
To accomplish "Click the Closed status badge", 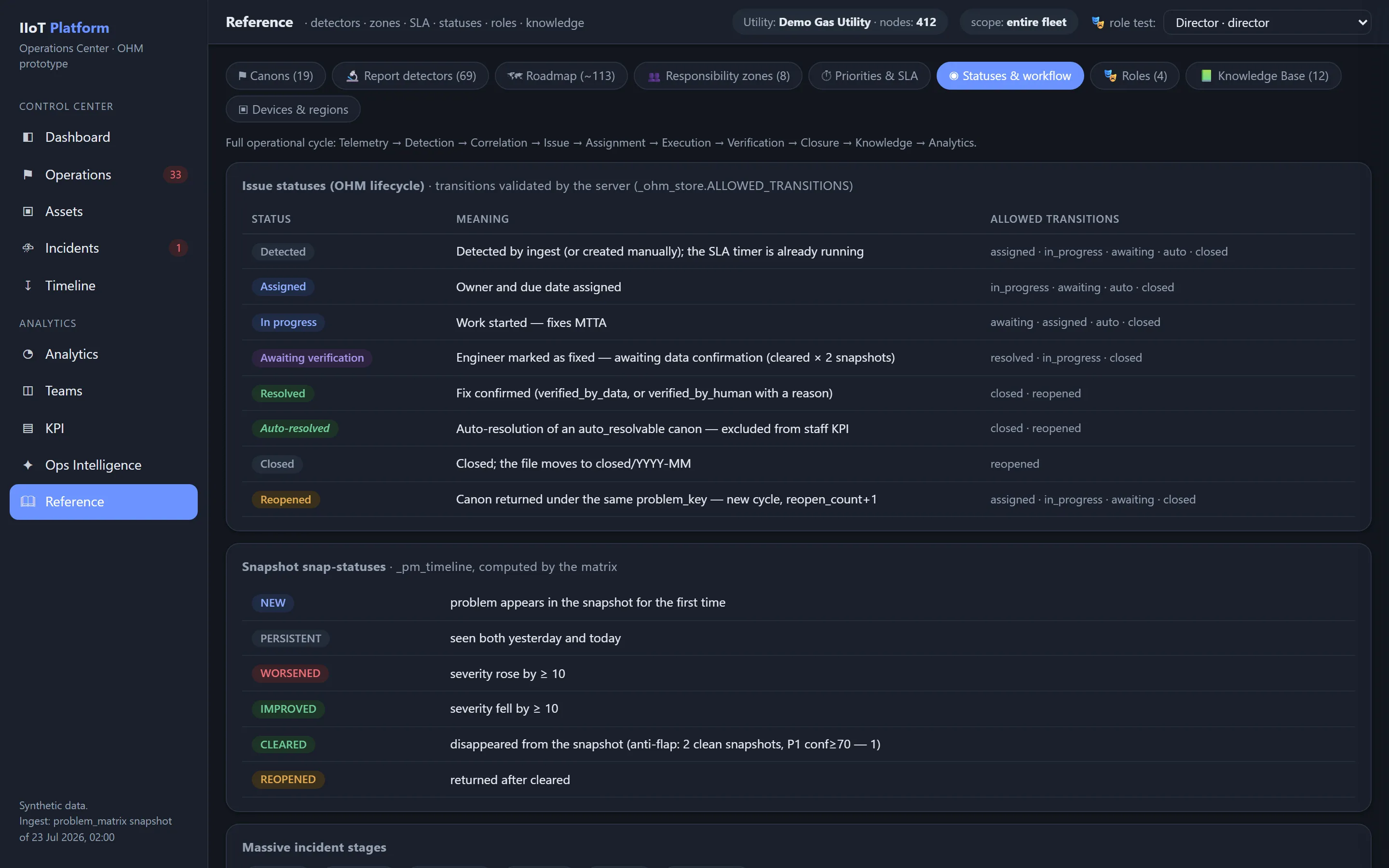I will point(277,464).
